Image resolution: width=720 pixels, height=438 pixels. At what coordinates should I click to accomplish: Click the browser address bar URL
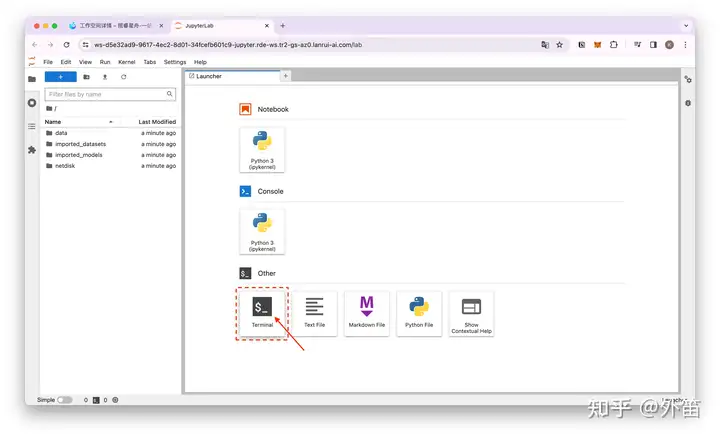tap(228, 45)
